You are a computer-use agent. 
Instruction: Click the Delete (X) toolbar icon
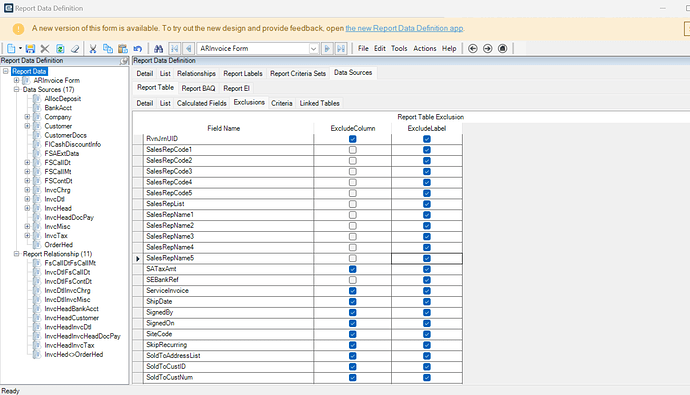(45, 48)
